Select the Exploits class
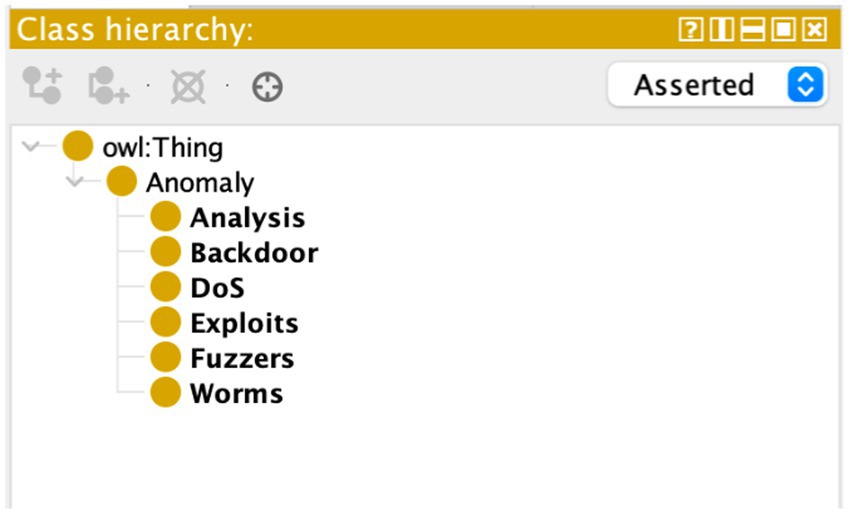This screenshot has width=850, height=516. pyautogui.click(x=244, y=323)
